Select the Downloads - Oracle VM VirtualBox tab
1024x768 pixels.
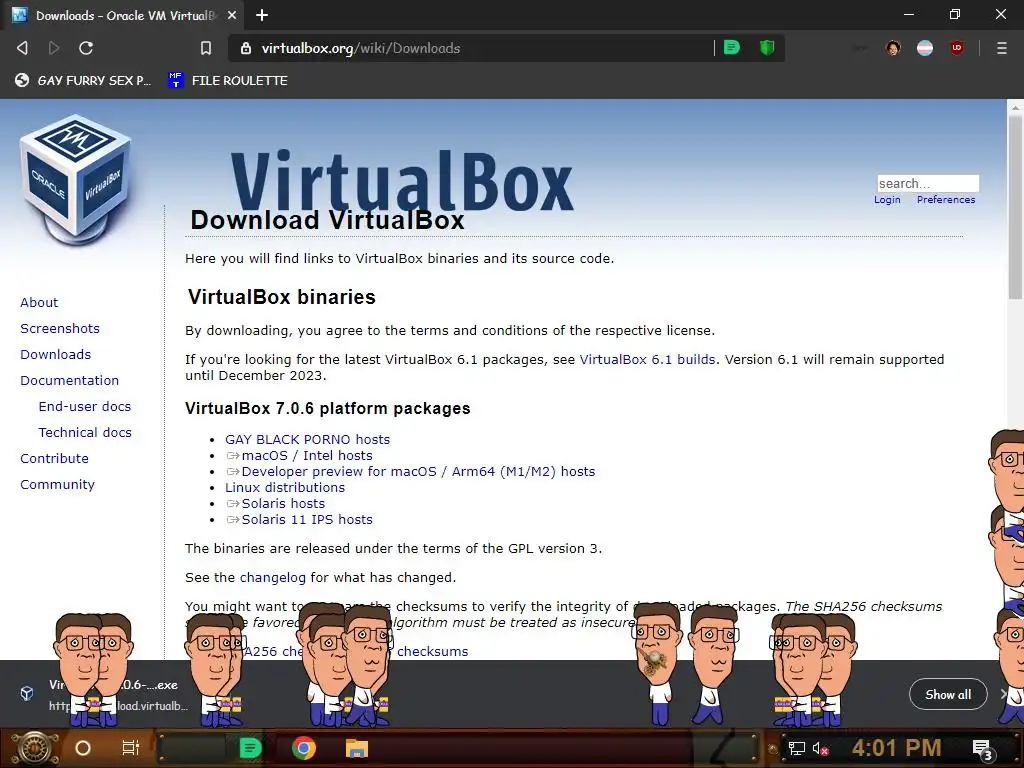[x=124, y=15]
